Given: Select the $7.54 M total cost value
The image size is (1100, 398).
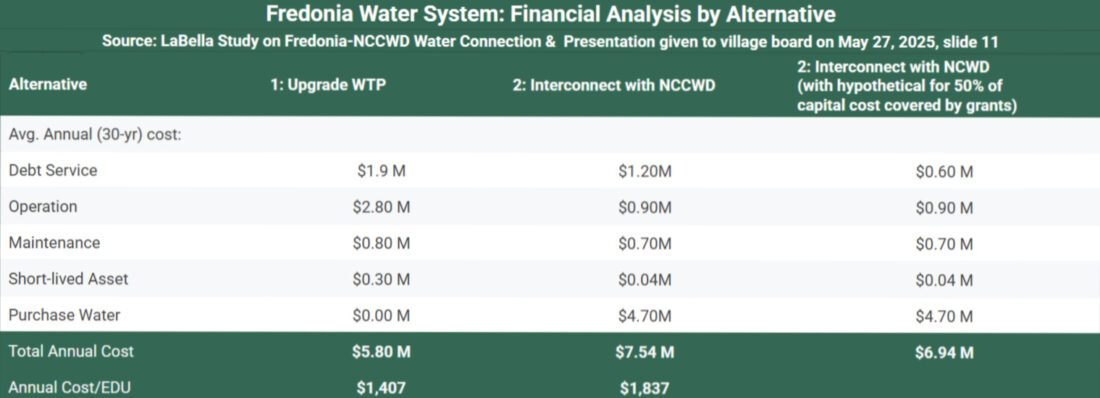Looking at the screenshot, I should 645,352.
